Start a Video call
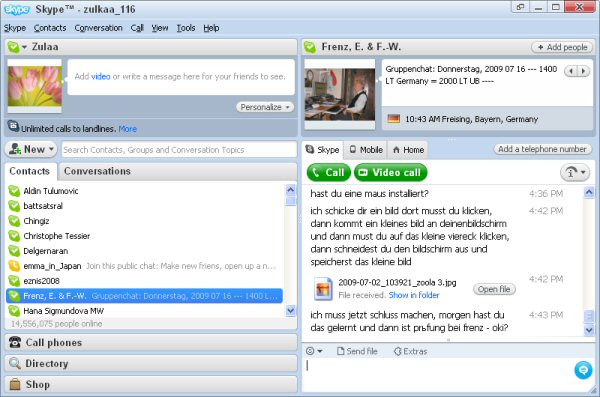Screen dimensions: 600x397 391,173
